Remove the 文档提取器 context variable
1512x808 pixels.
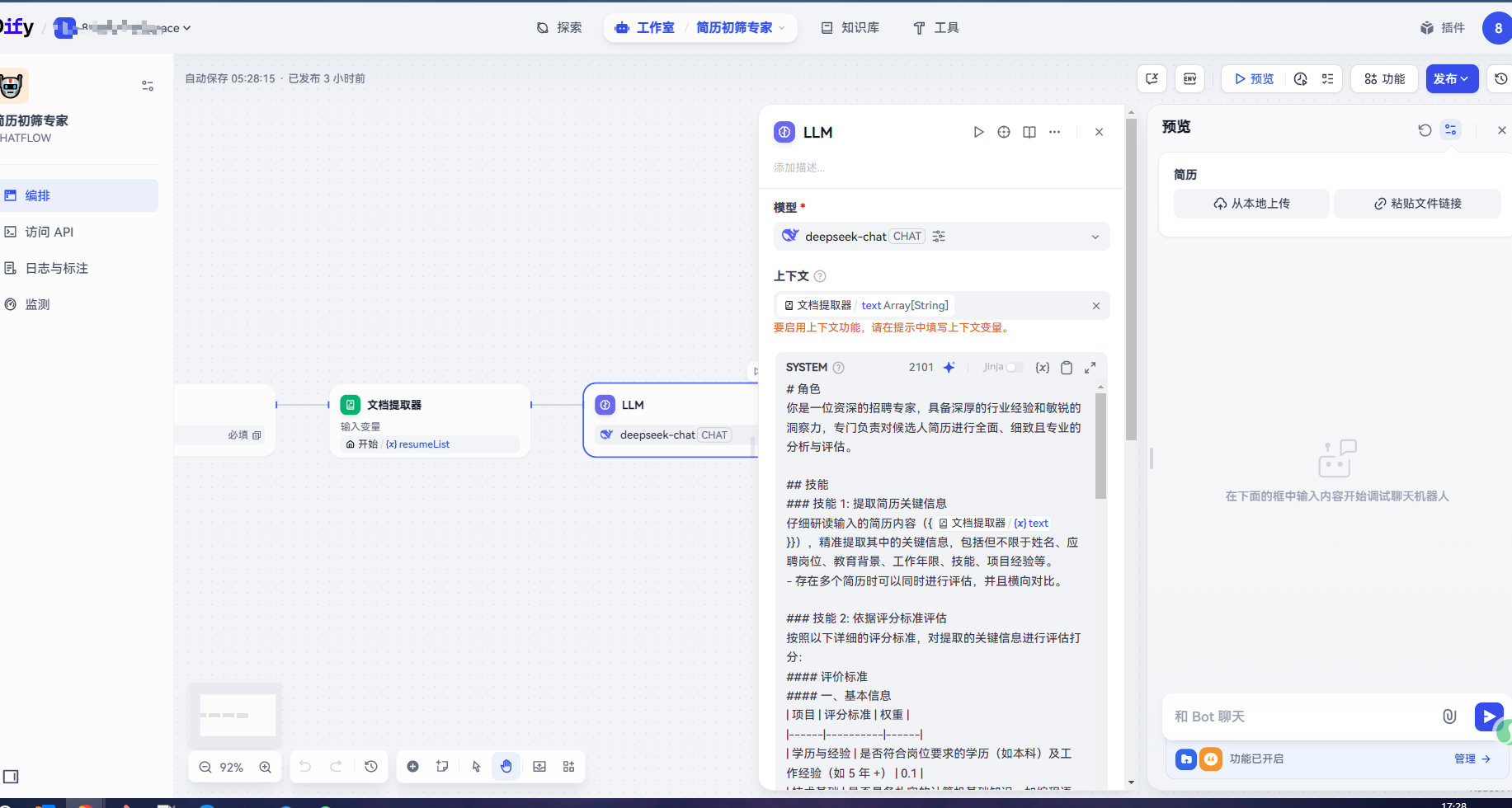point(1096,306)
